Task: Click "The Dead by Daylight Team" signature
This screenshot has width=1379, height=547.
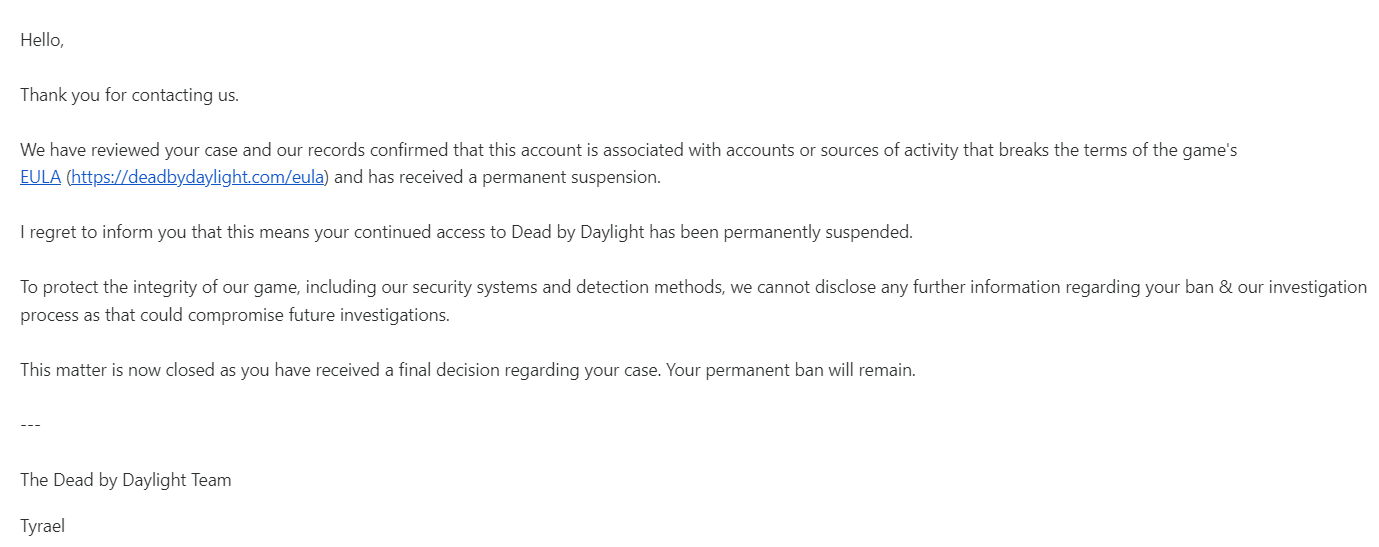Action: tap(126, 480)
